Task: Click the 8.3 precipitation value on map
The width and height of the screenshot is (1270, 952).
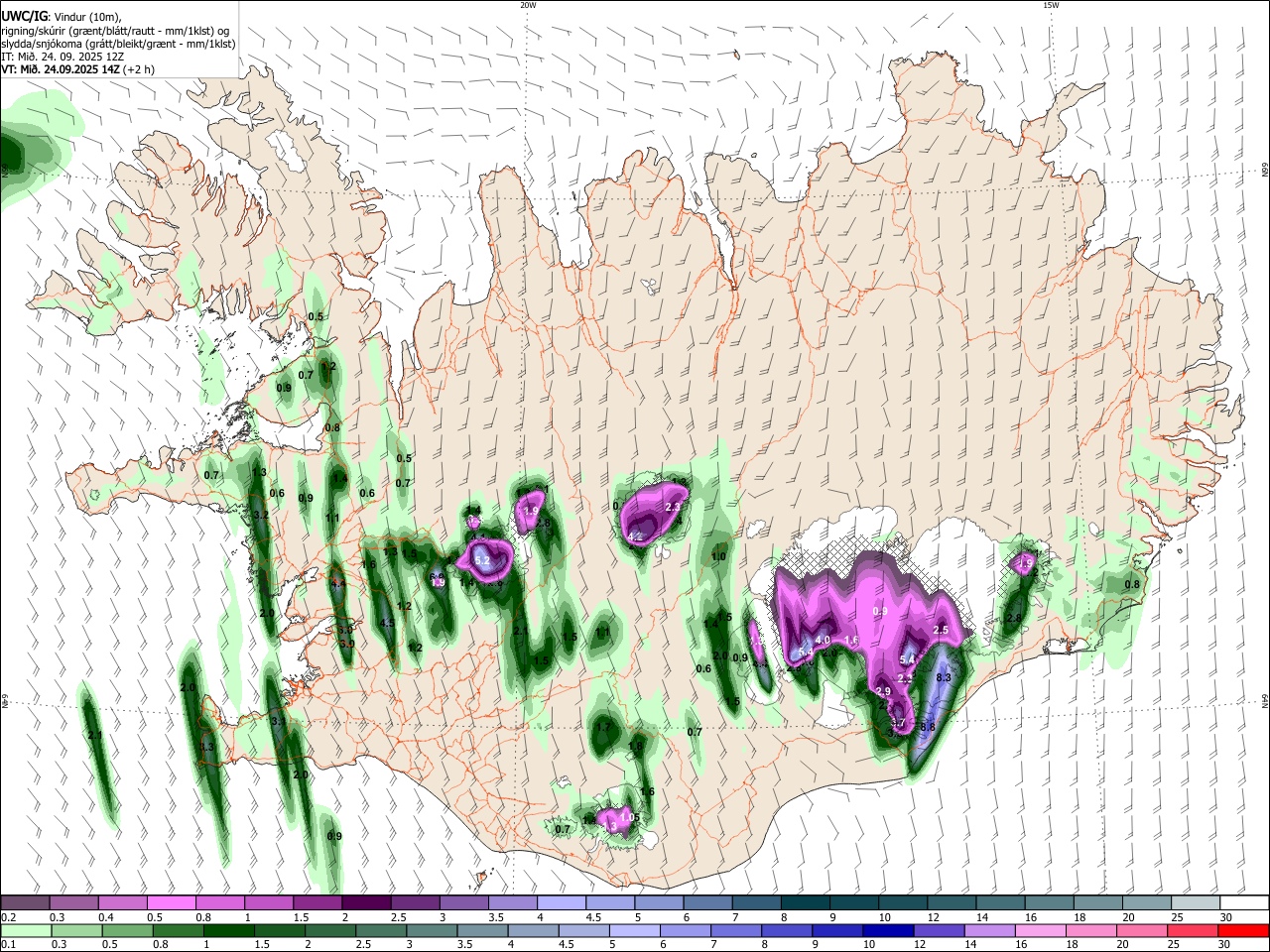Action: (x=944, y=678)
